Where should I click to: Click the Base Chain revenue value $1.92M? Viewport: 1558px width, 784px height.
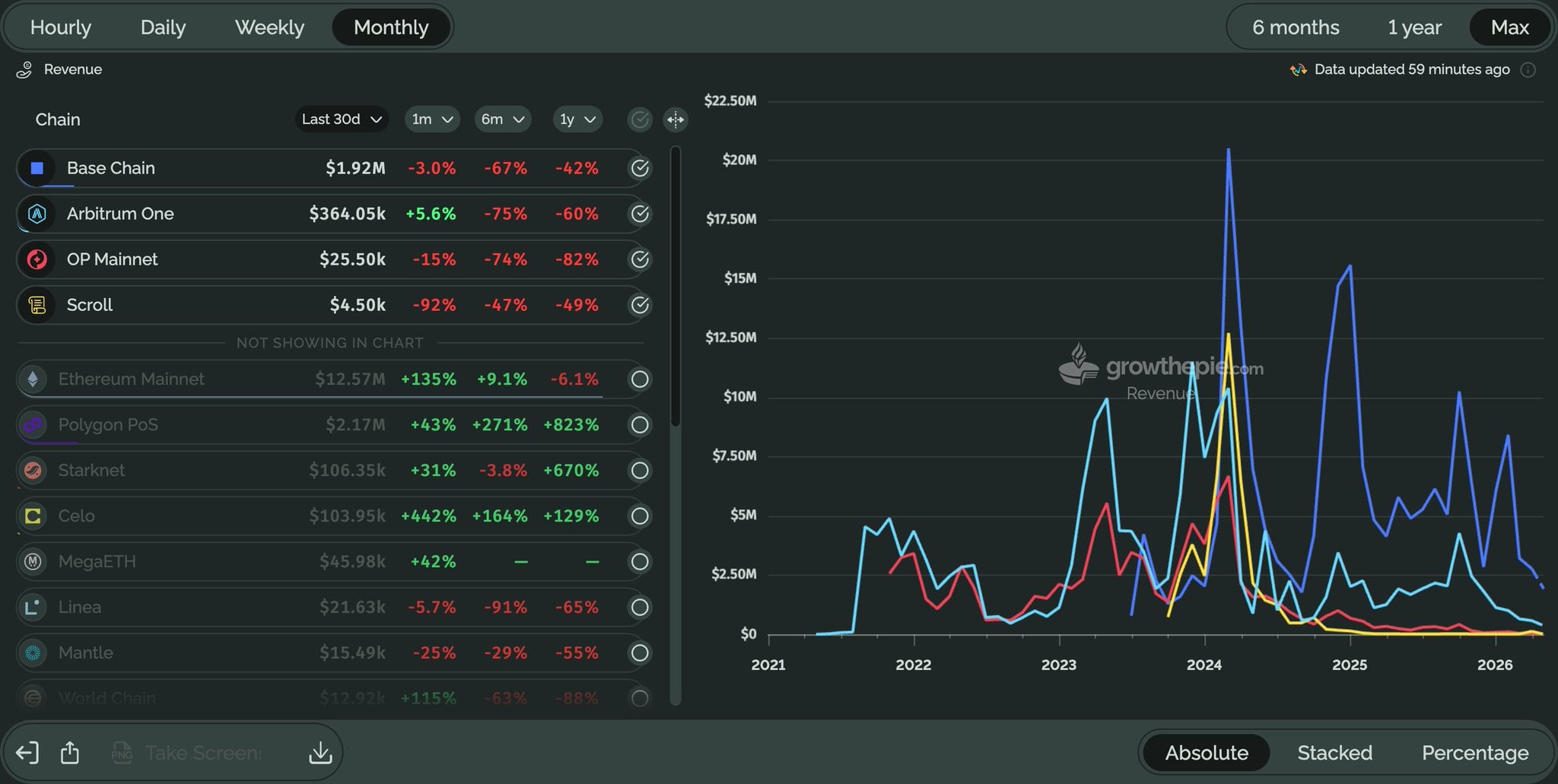(x=355, y=168)
